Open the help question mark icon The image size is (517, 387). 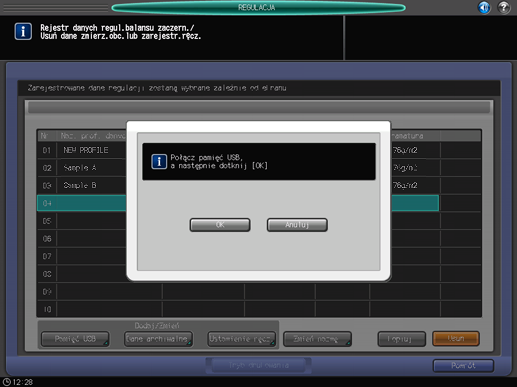pyautogui.click(x=503, y=7)
